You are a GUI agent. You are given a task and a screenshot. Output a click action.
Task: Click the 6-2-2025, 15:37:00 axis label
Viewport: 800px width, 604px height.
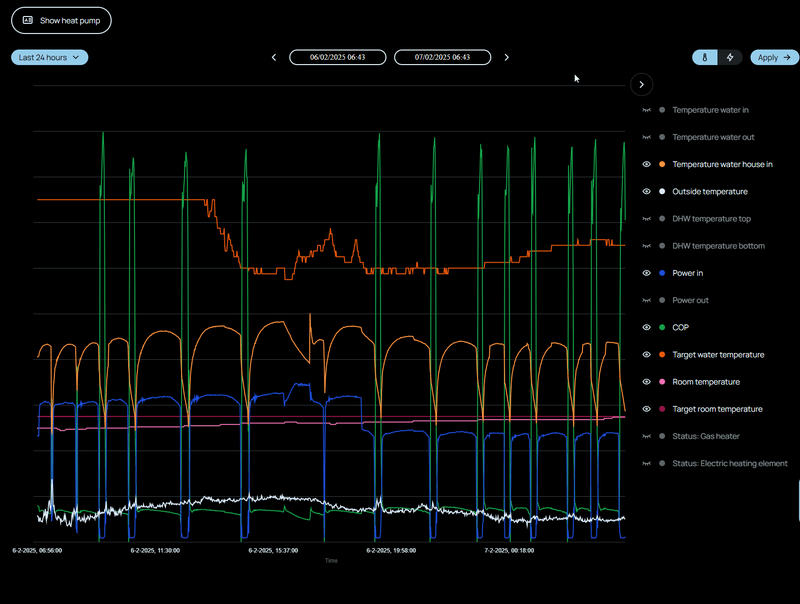pyautogui.click(x=273, y=550)
